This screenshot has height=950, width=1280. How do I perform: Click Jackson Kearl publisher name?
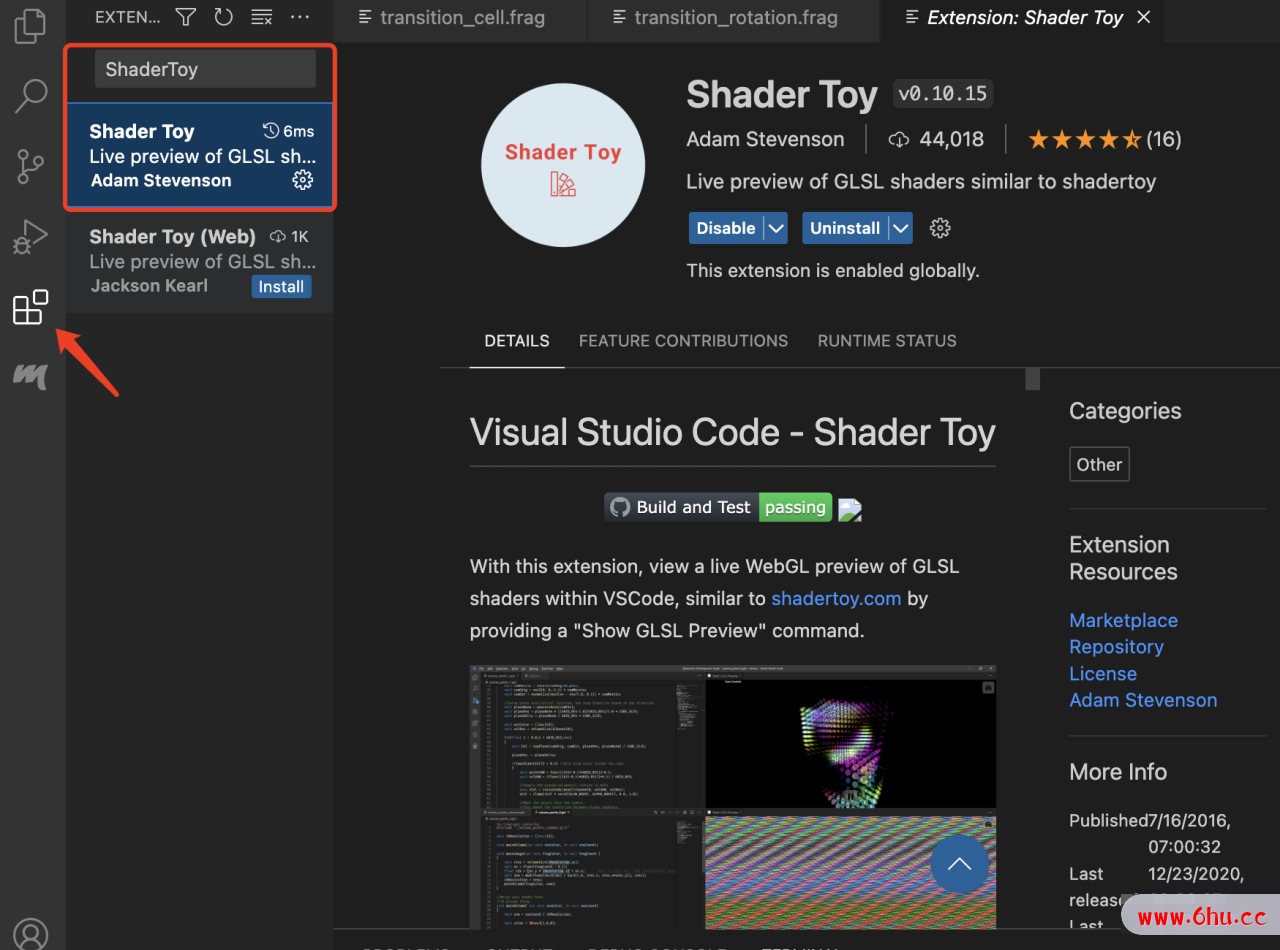click(150, 286)
